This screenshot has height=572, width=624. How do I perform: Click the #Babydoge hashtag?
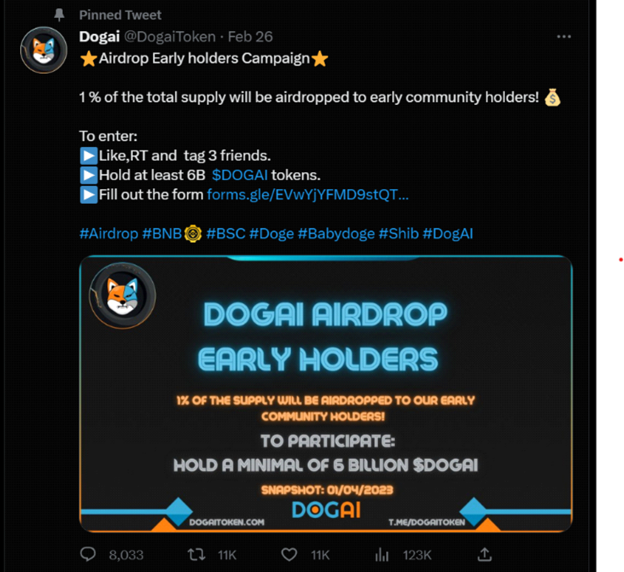tap(336, 233)
